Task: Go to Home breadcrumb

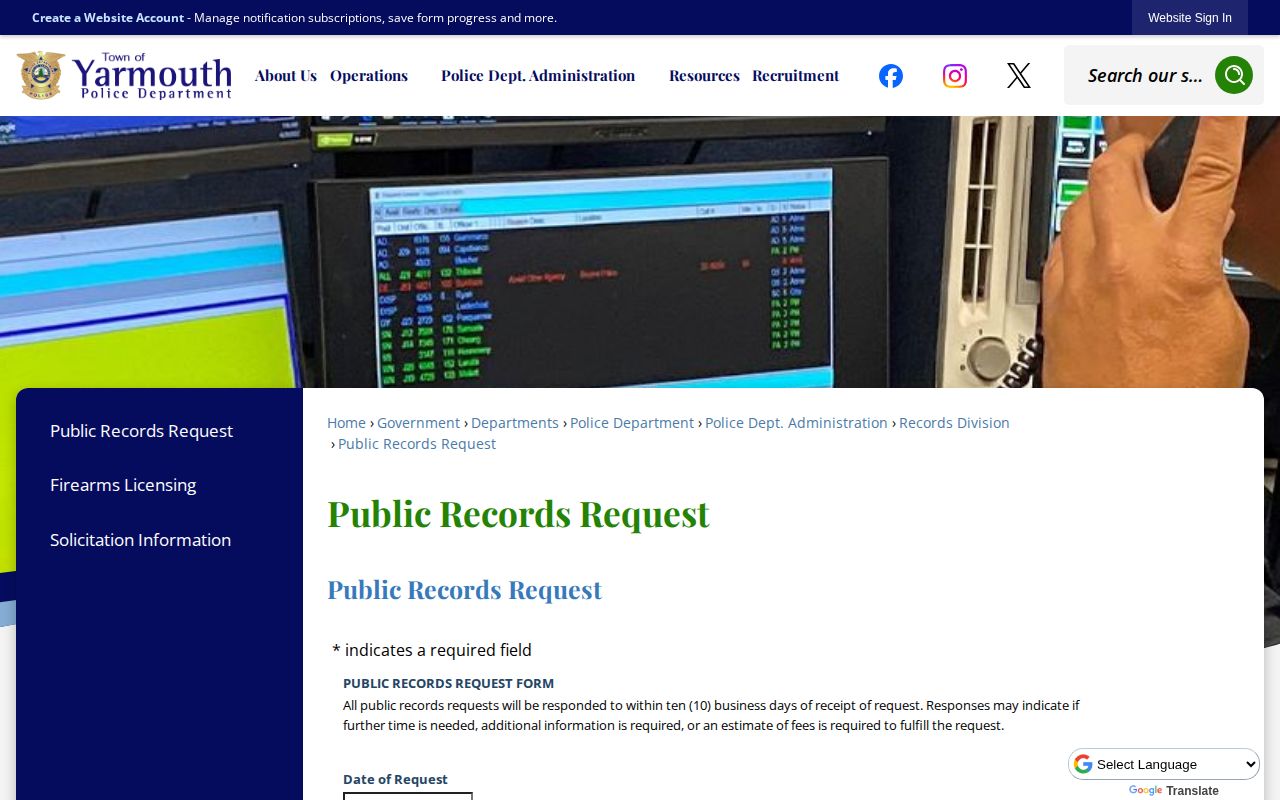Action: [346, 423]
